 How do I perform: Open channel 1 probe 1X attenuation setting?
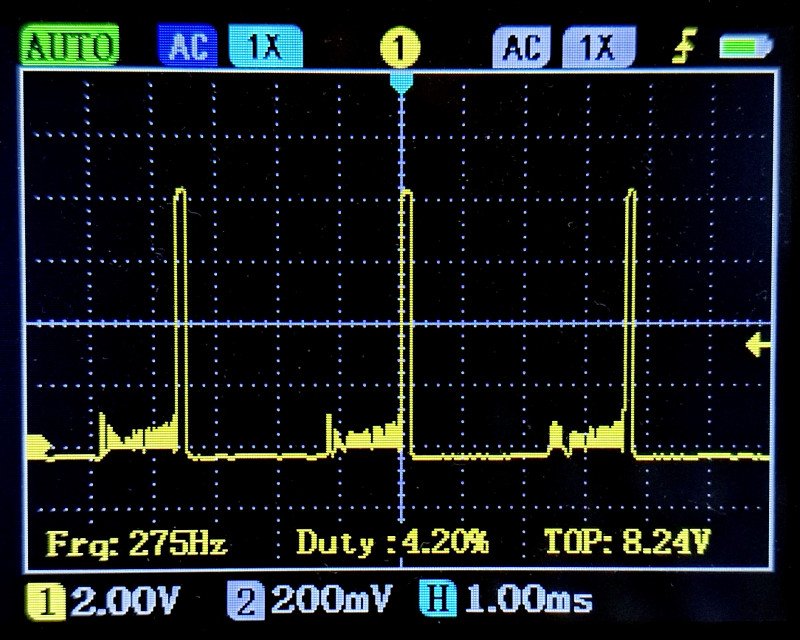(264, 46)
